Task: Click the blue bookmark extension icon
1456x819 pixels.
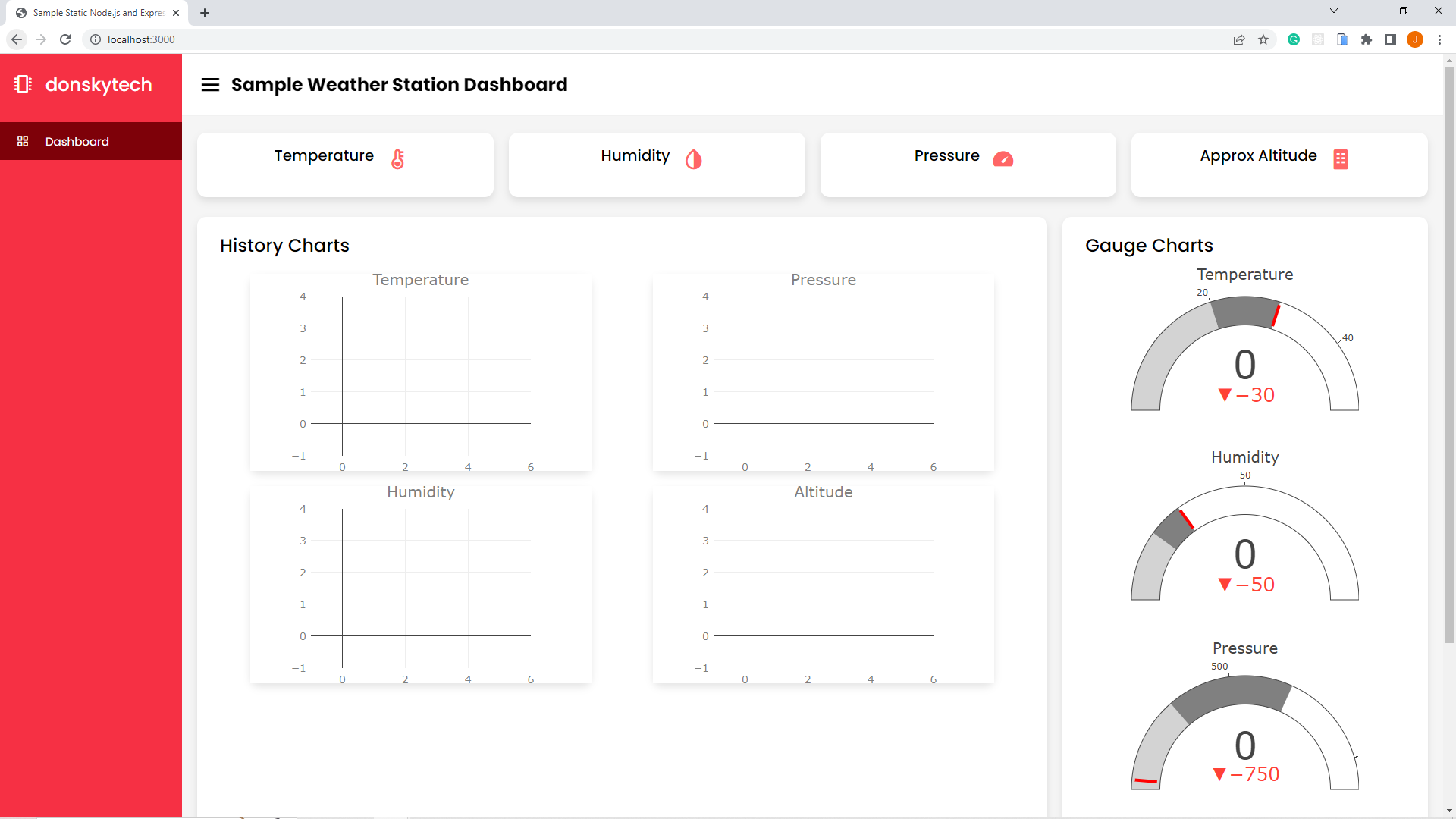Action: 1342,39
